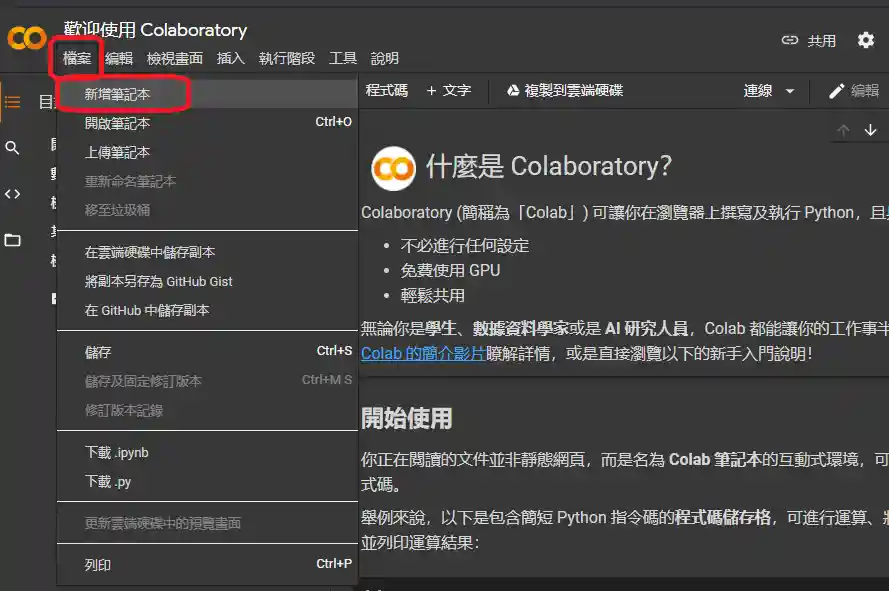Click the share link icon 共用
Image resolution: width=889 pixels, height=591 pixels.
[789, 40]
